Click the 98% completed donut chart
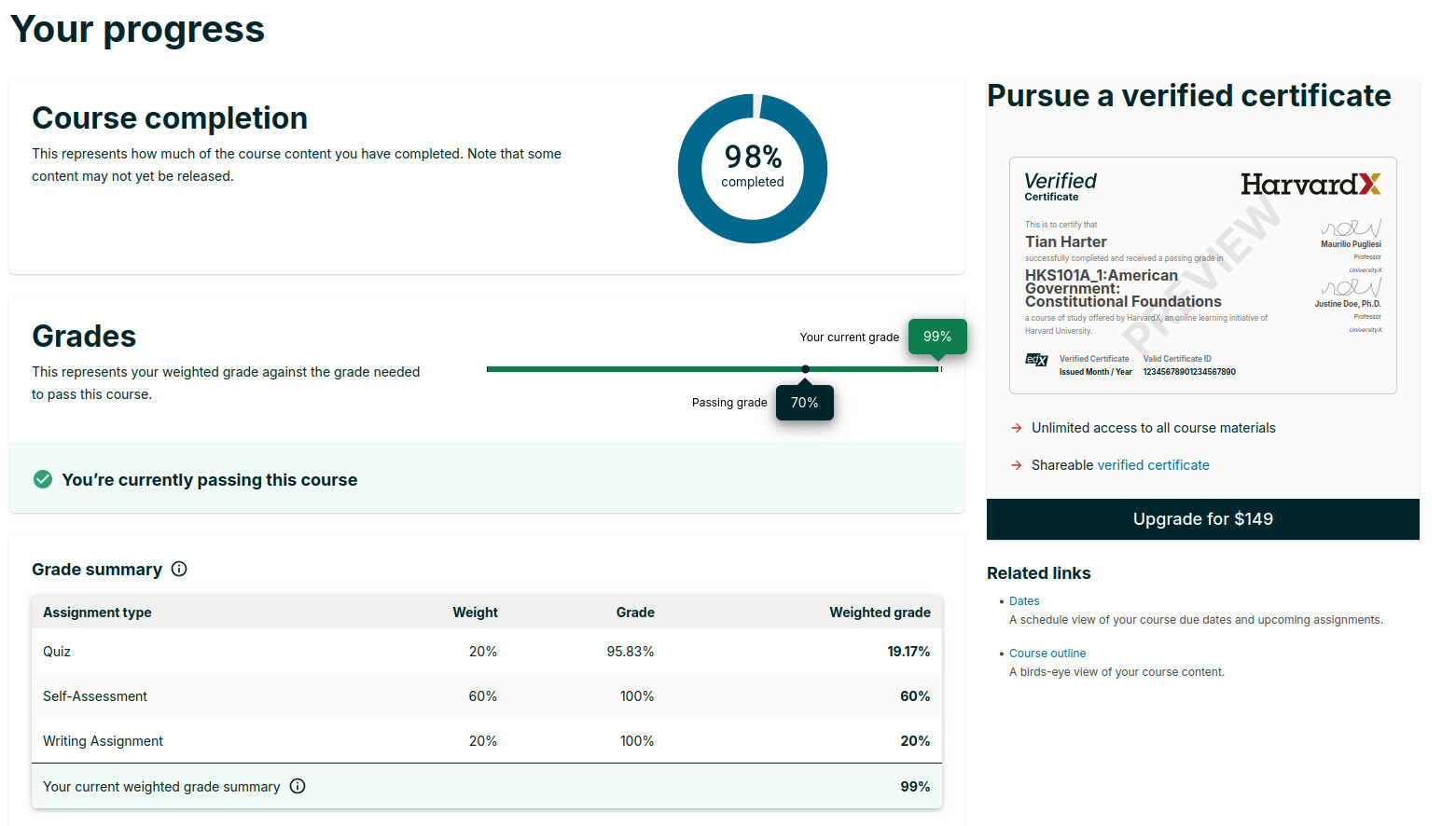 [753, 169]
